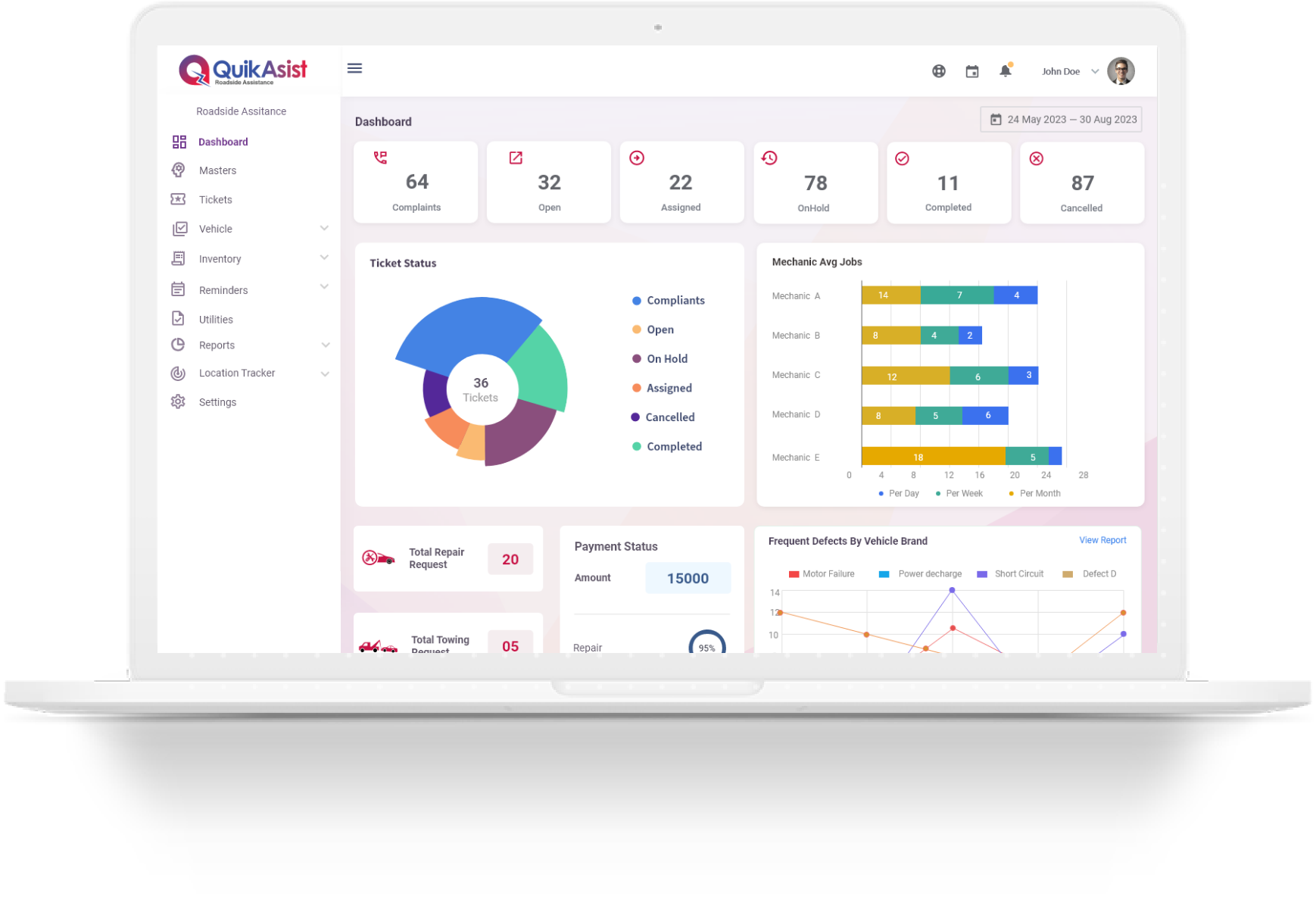The width and height of the screenshot is (1316, 906).
Task: Toggle the Short Circuit legend item
Action: click(x=1010, y=573)
